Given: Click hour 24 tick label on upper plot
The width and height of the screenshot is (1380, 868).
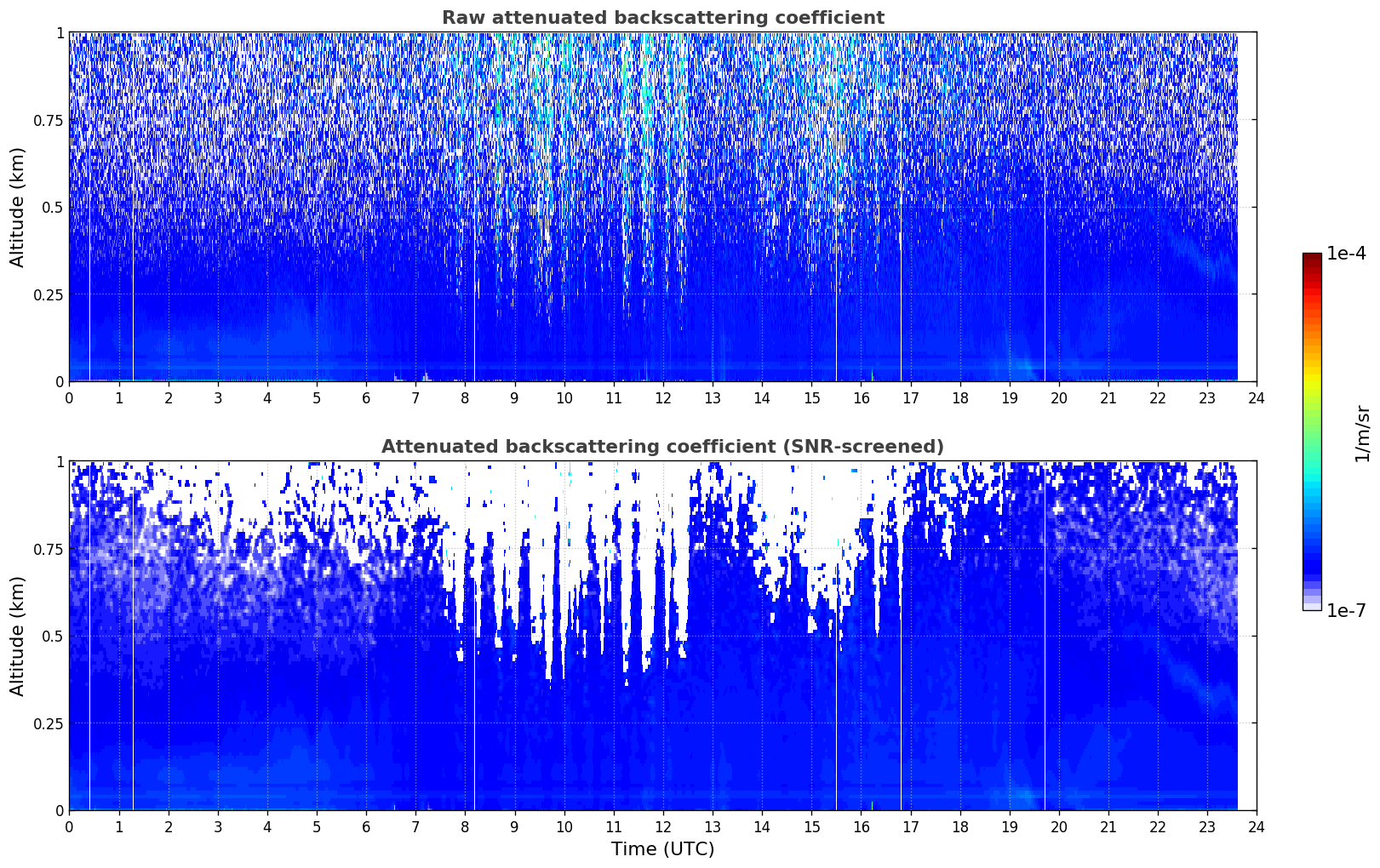Looking at the screenshot, I should [1257, 397].
